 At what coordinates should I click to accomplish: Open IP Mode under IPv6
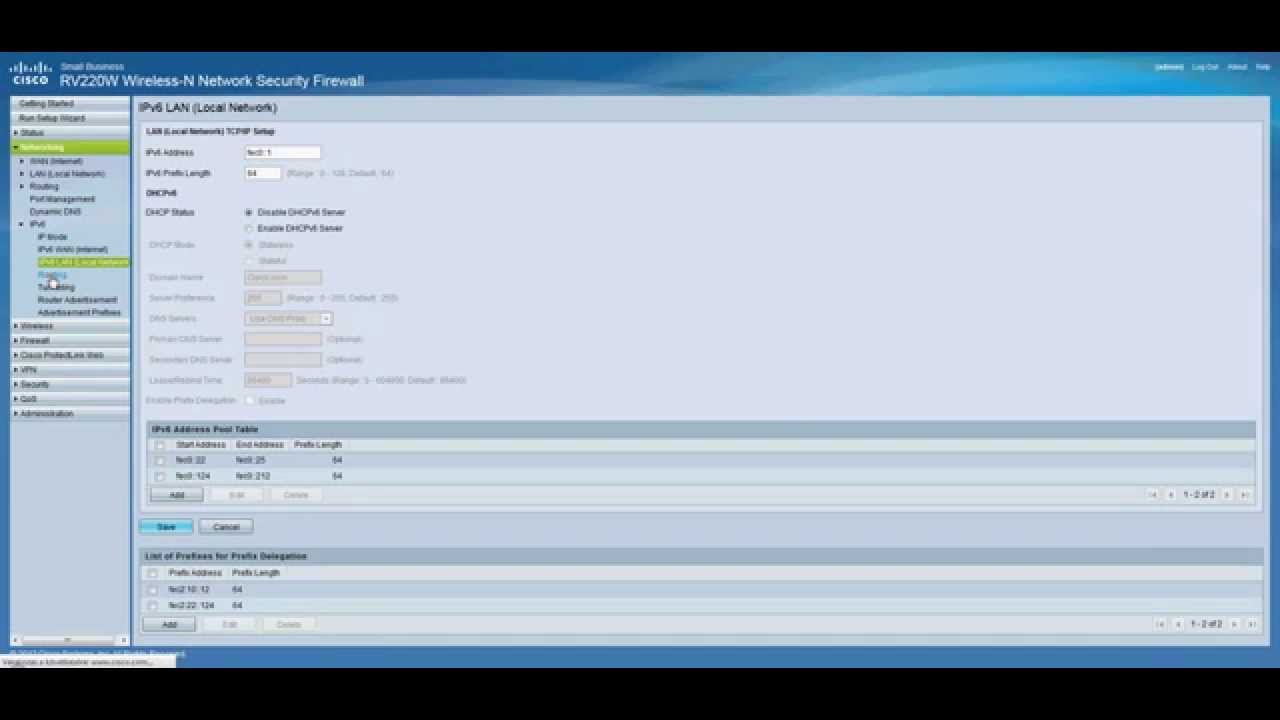point(52,237)
